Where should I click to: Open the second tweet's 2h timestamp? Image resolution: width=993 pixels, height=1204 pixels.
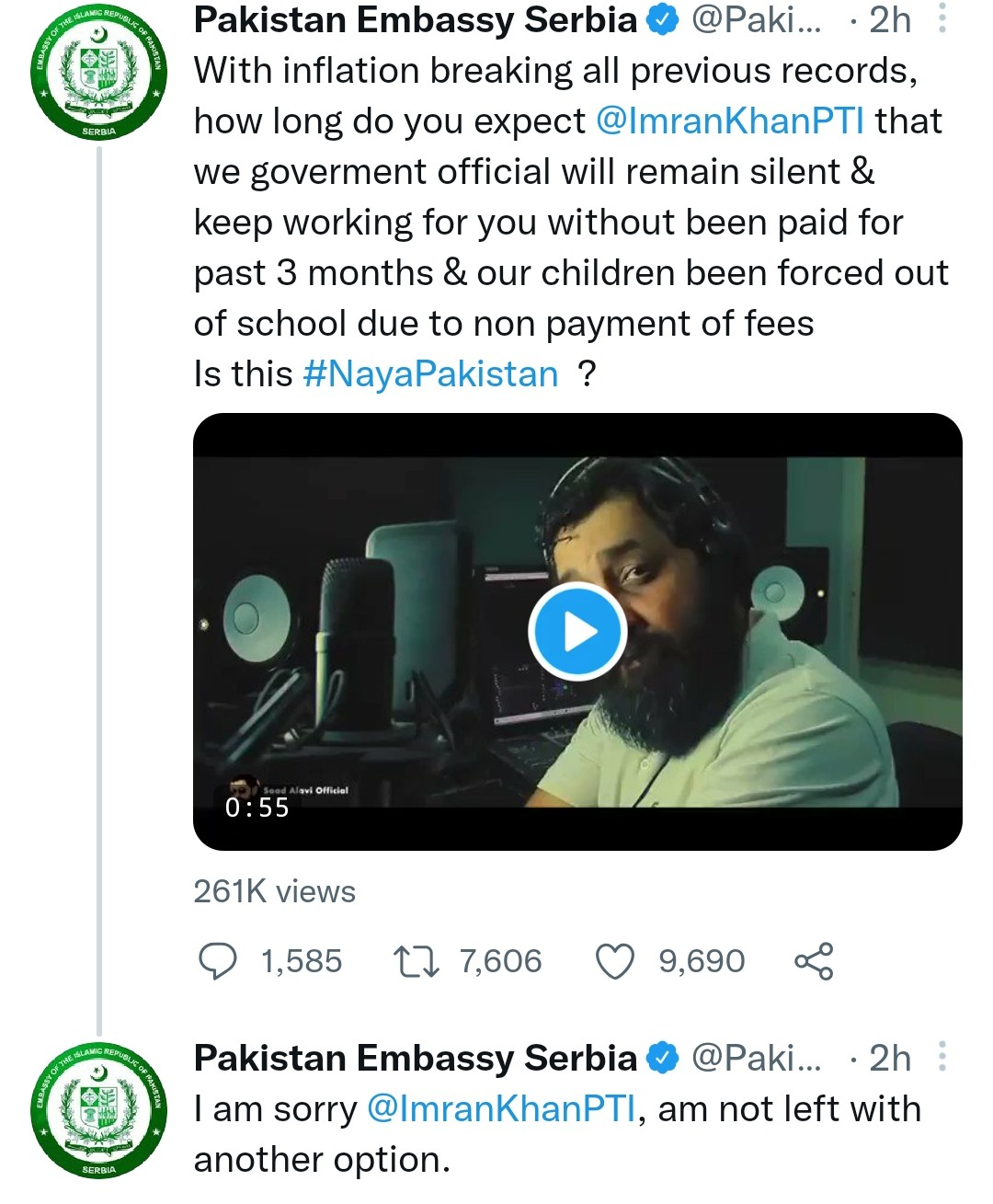coord(889,1059)
